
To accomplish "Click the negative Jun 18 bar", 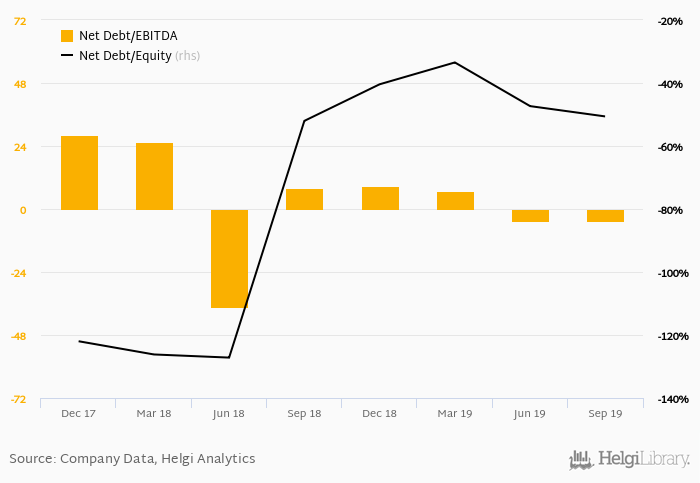I will click(229, 258).
